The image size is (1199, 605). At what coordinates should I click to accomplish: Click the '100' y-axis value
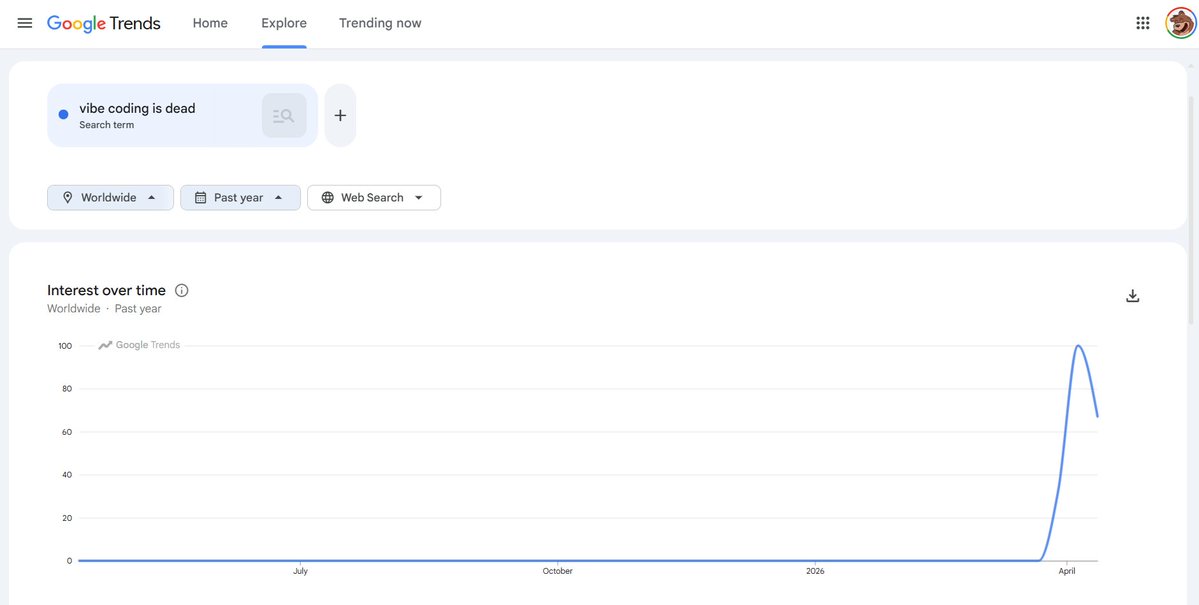pyautogui.click(x=65, y=346)
